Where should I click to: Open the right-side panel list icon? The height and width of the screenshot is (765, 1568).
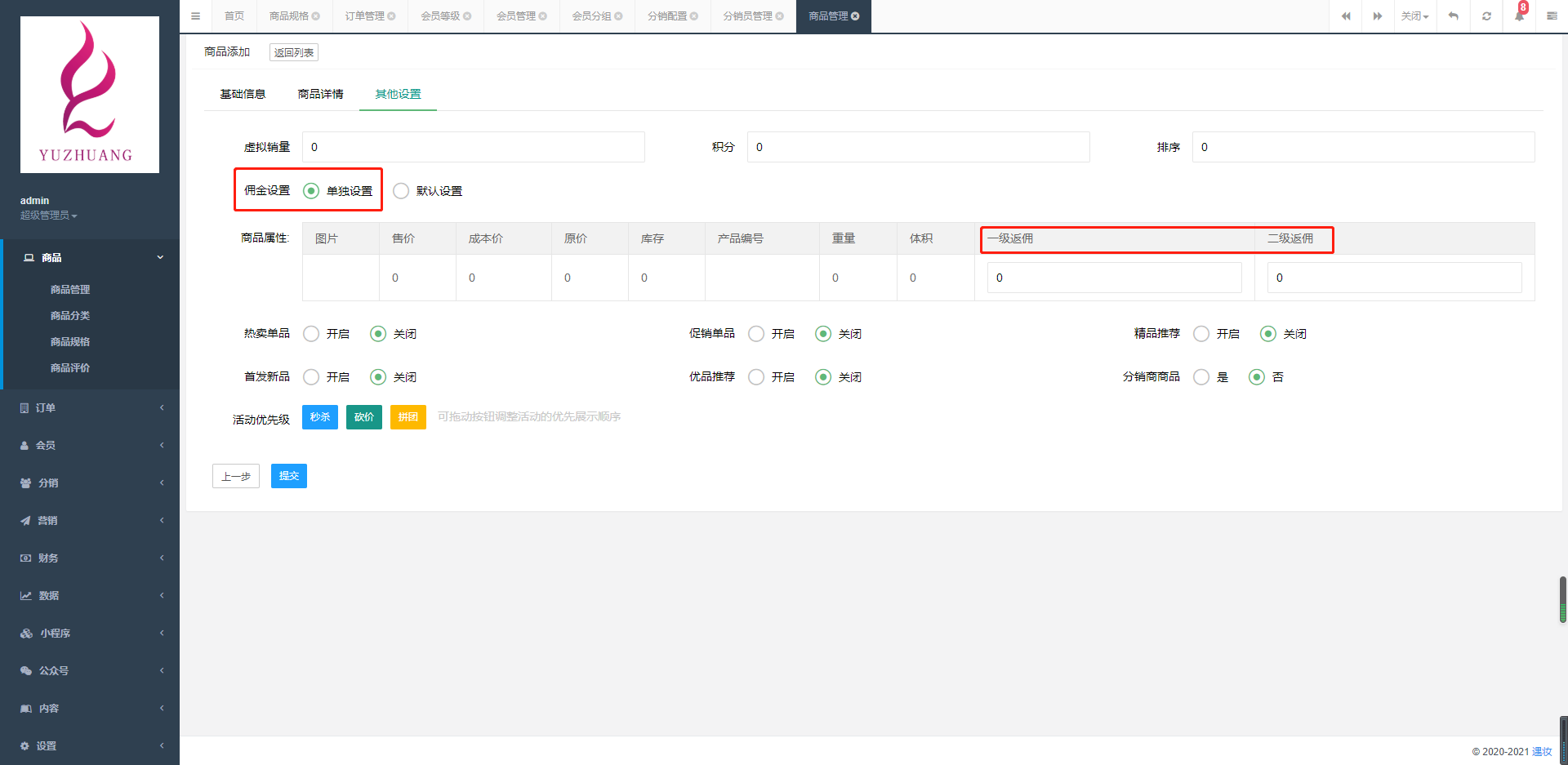(x=1552, y=16)
